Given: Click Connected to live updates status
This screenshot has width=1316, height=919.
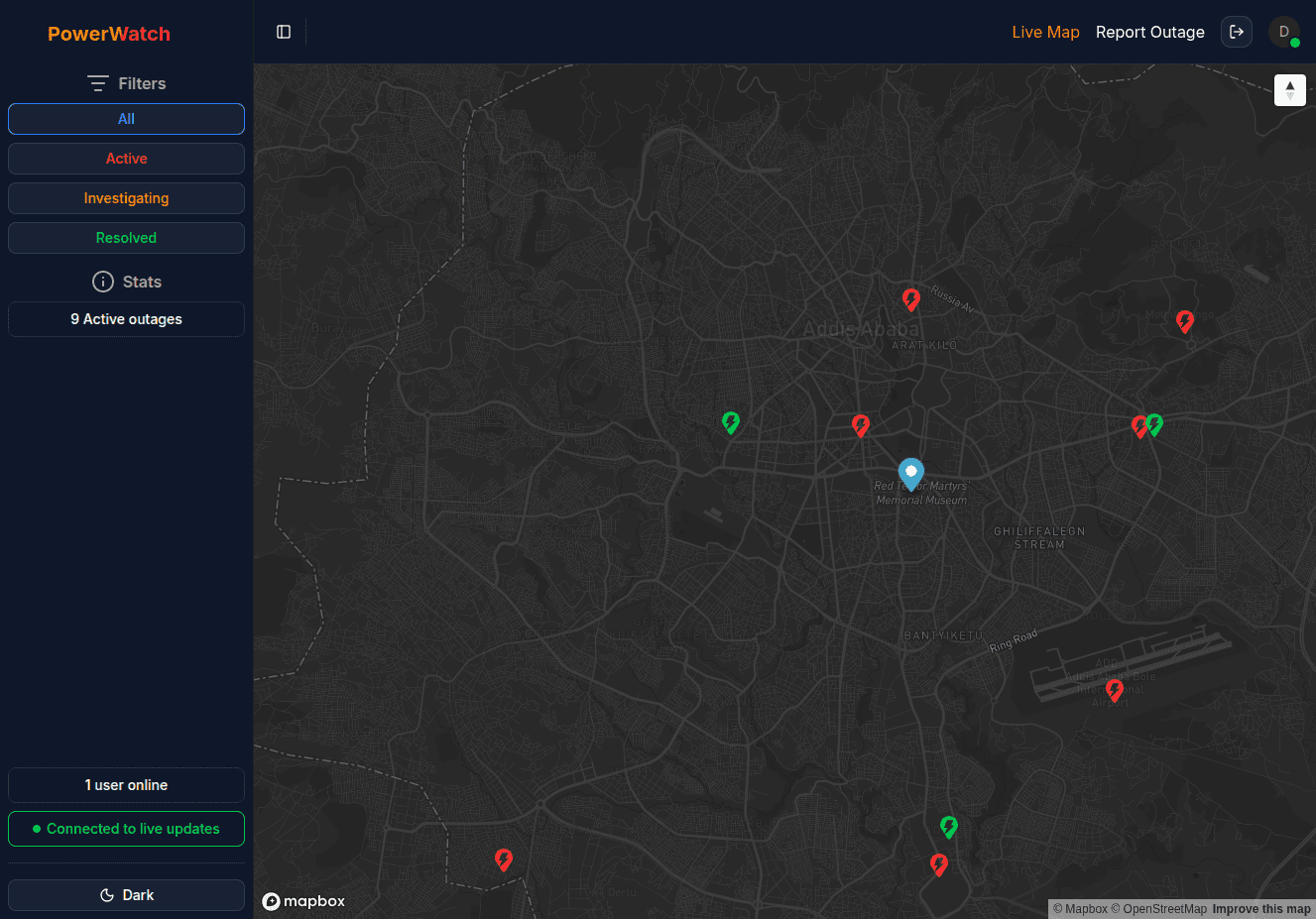Looking at the screenshot, I should pos(126,829).
